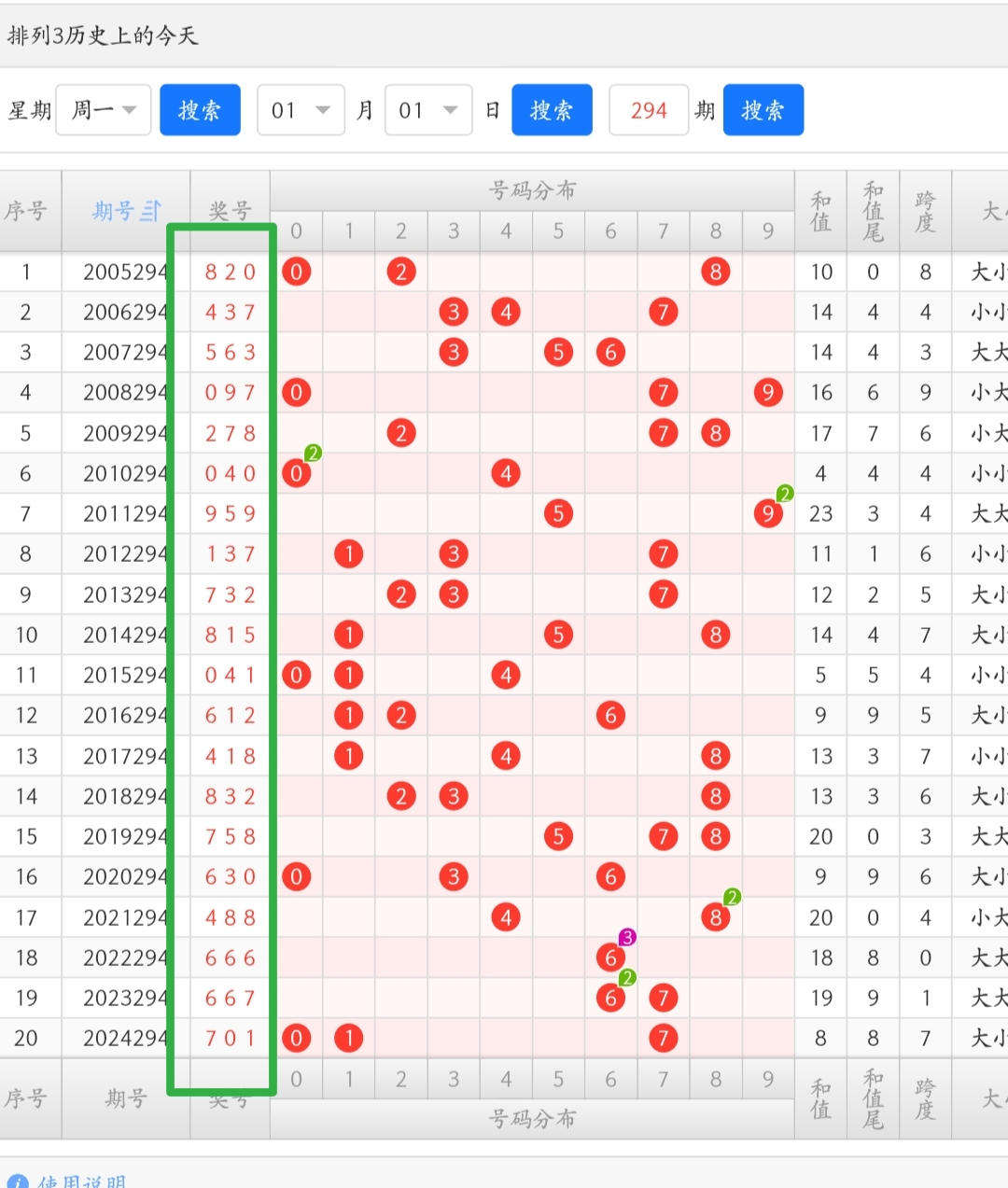Click the red ball 6 in row 2007294

click(610, 352)
